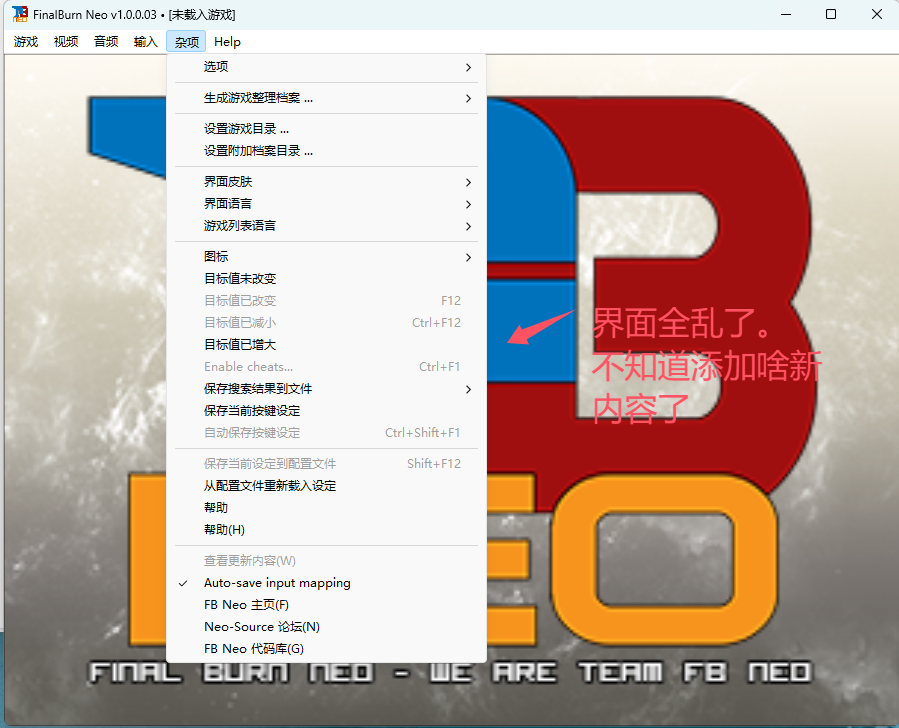The image size is (899, 728).
Task: Select the 目标值未改变 entry
Action: tap(326, 279)
